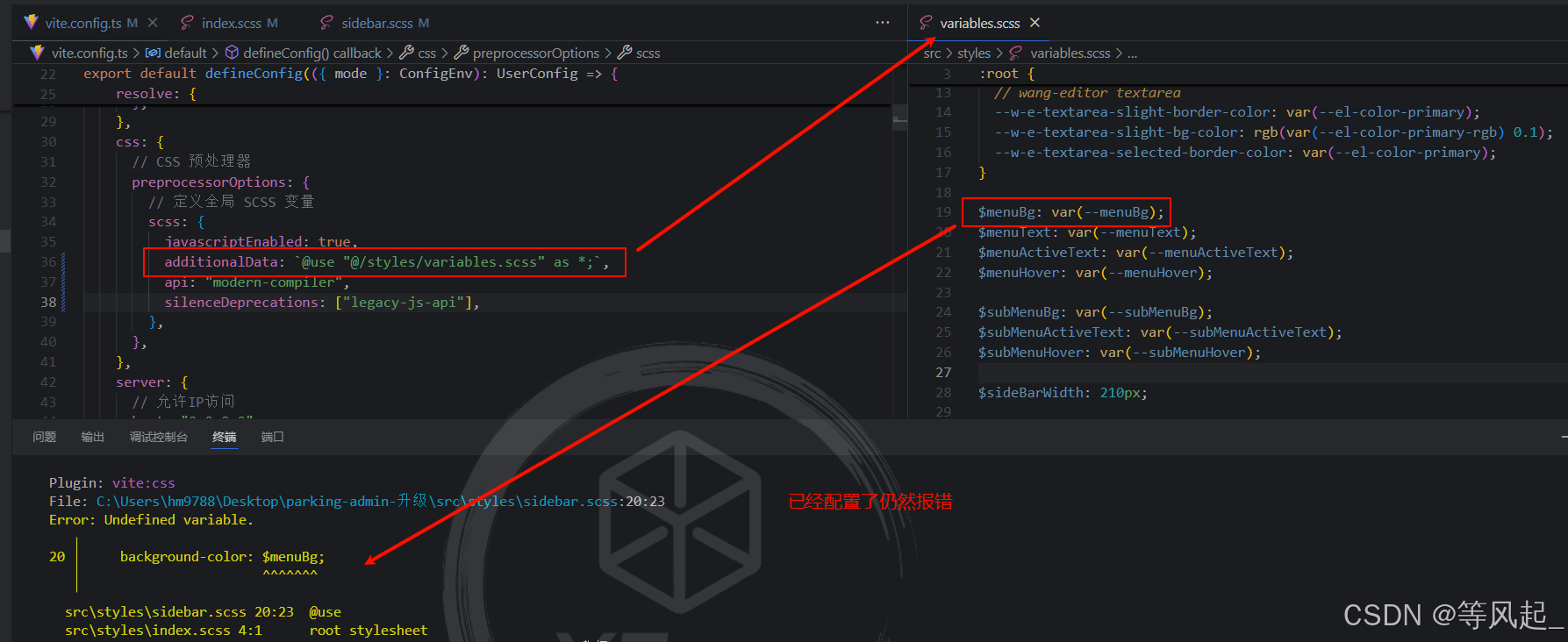This screenshot has height=642, width=1568.
Task: Click the wrench icon before 'css' breadcrumb
Action: point(406,53)
